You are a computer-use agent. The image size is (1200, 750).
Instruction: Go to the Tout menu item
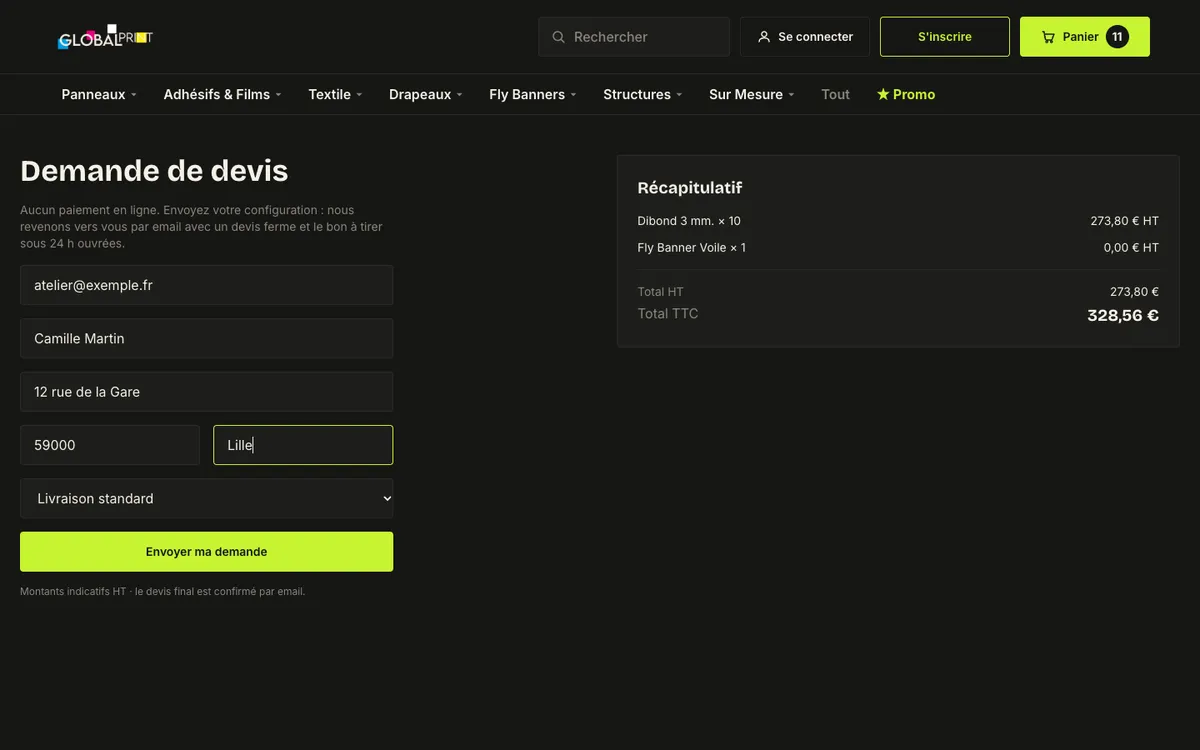point(835,94)
